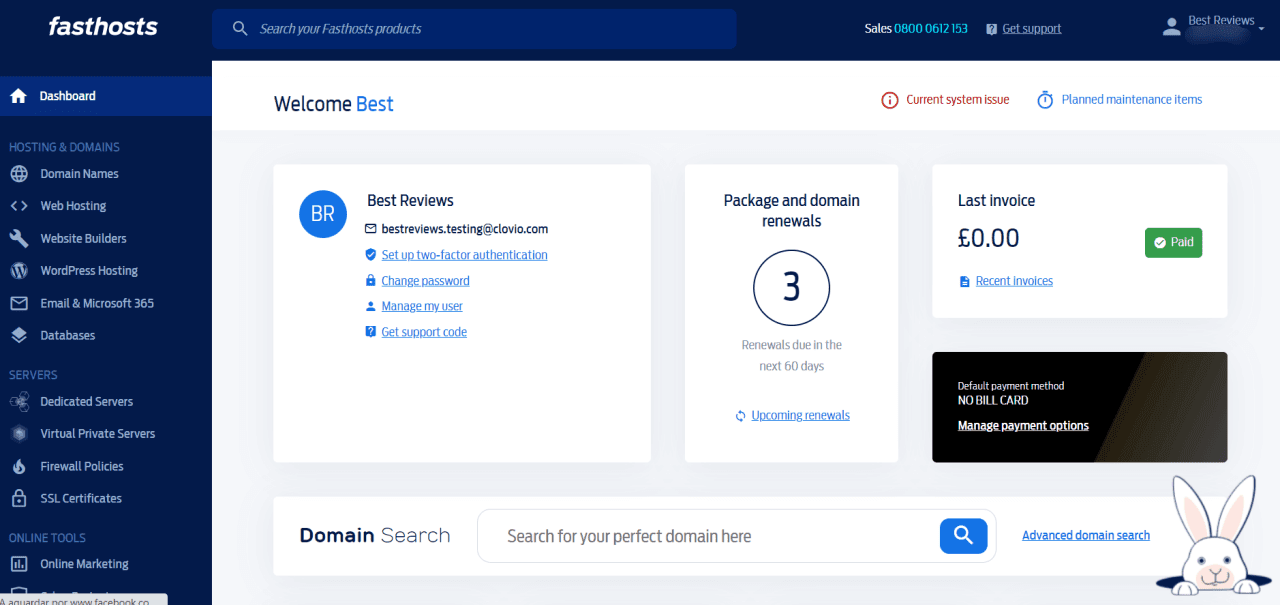This screenshot has height=605, width=1280.
Task: Click Manage payment options link
Action: pos(1023,426)
